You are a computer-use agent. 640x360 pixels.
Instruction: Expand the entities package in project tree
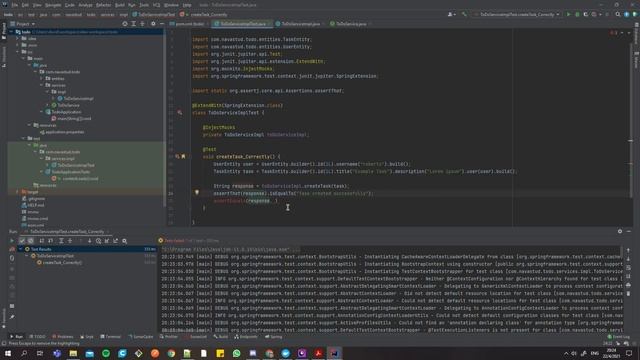pyautogui.click(x=42, y=78)
